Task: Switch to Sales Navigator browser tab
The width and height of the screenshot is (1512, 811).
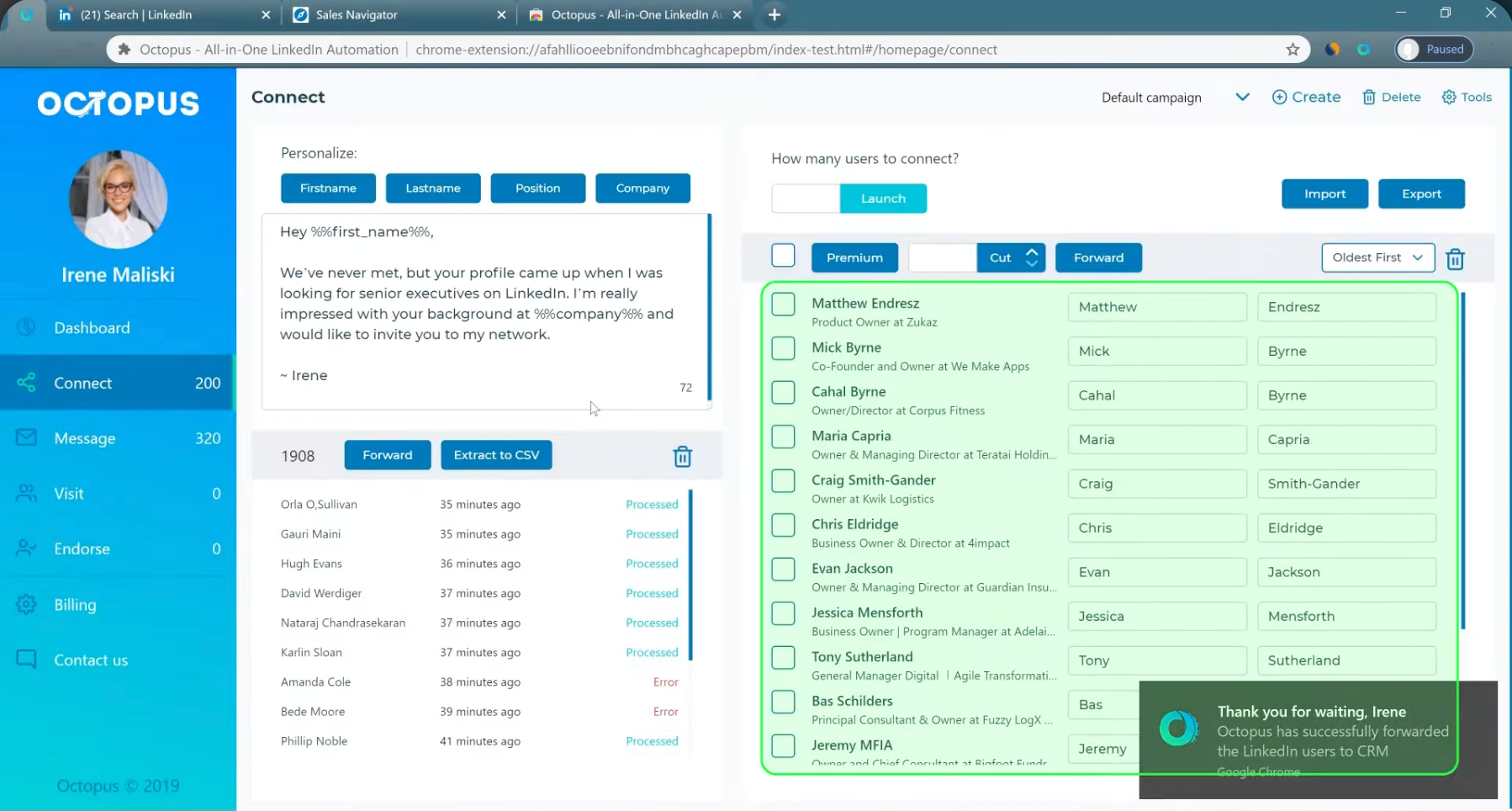Action: pyautogui.click(x=399, y=14)
